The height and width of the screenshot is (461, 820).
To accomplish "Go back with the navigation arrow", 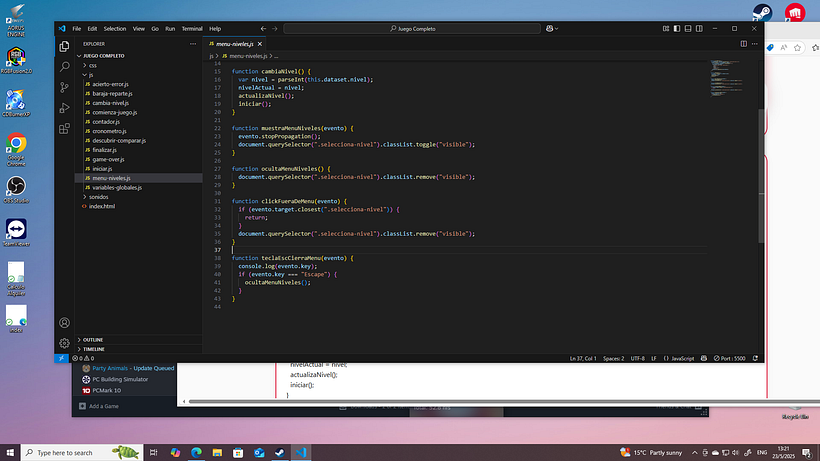I will pos(263,29).
